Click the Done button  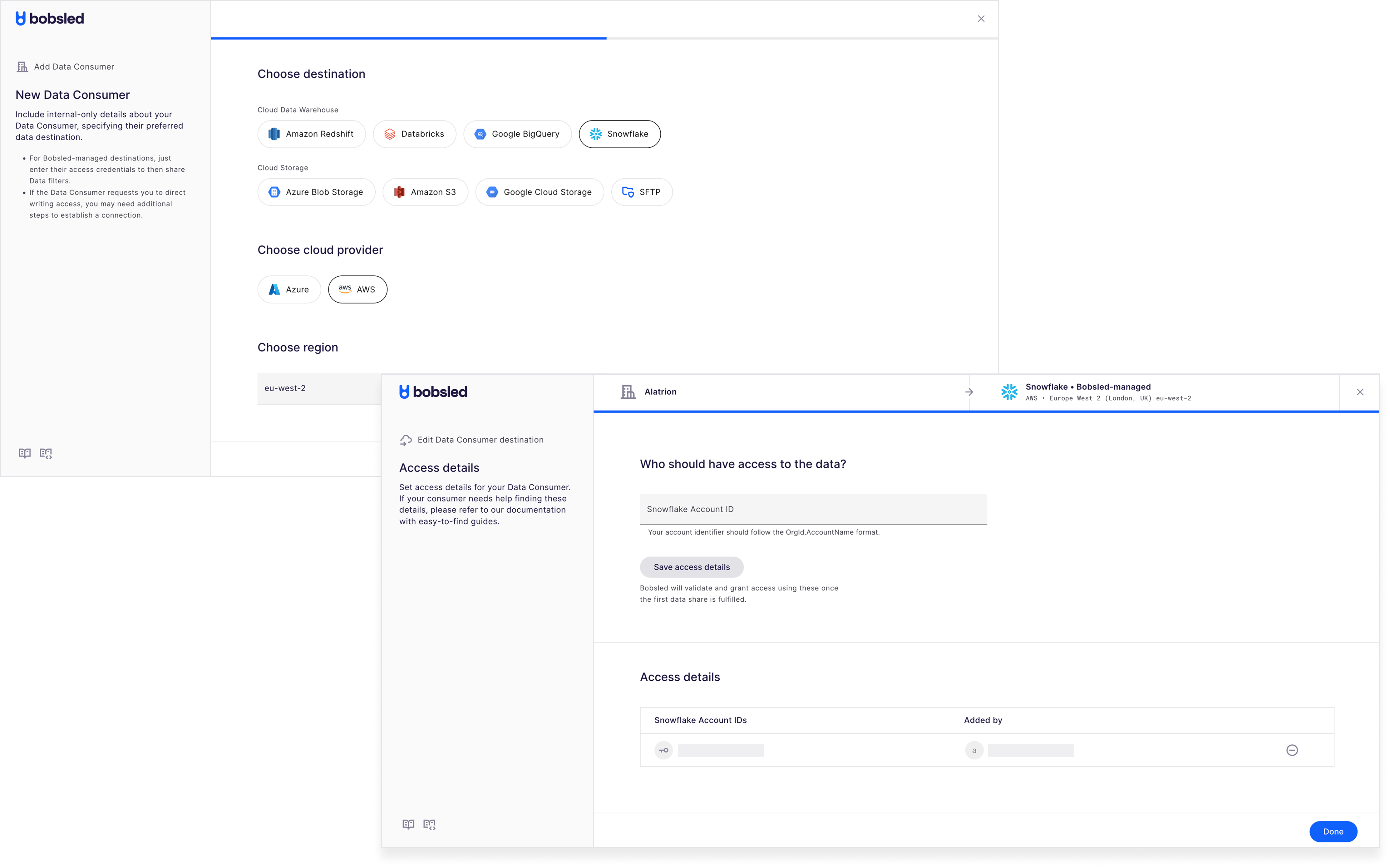coord(1333,831)
